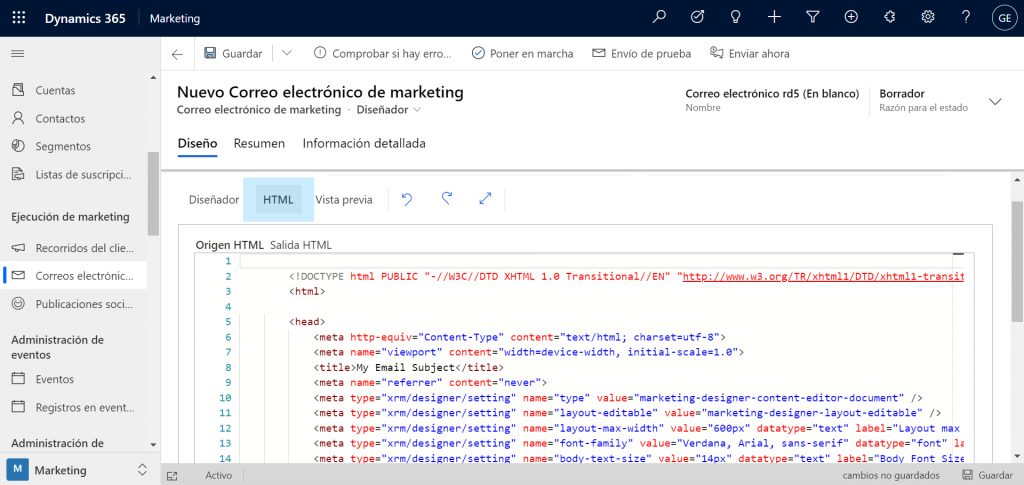Click the Marketing app name in header
1024x485 pixels.
click(x=175, y=18)
